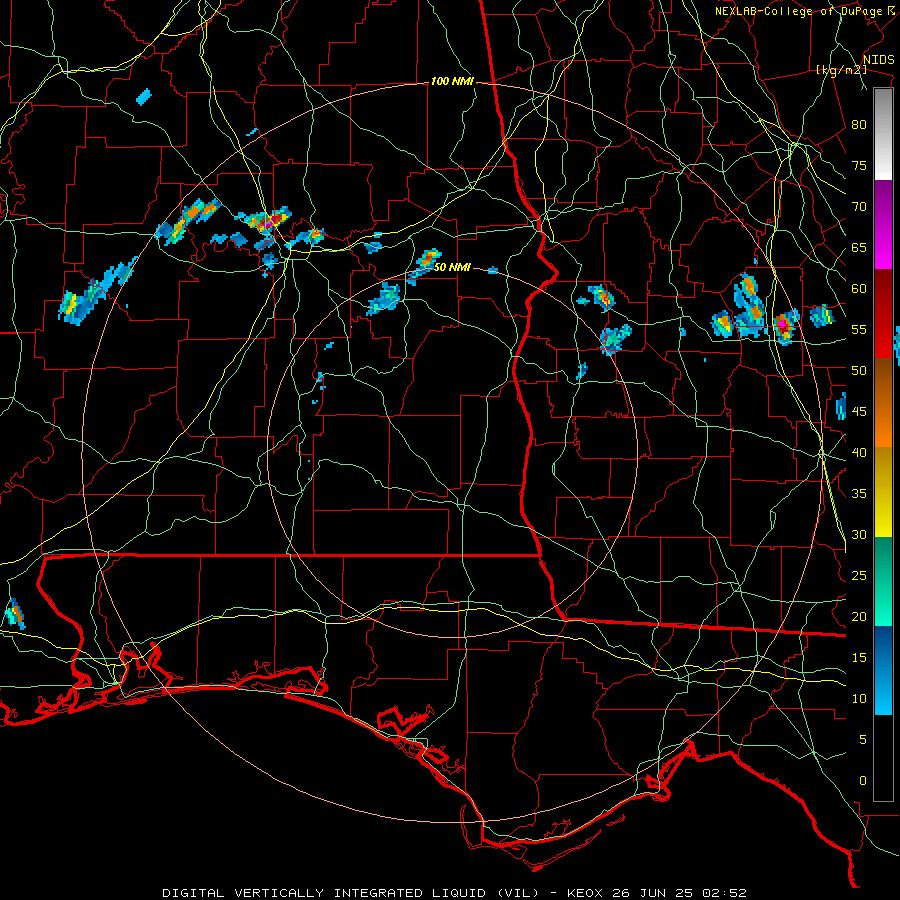Click the 75 value on the scale
This screenshot has height=900, width=900.
(x=859, y=166)
